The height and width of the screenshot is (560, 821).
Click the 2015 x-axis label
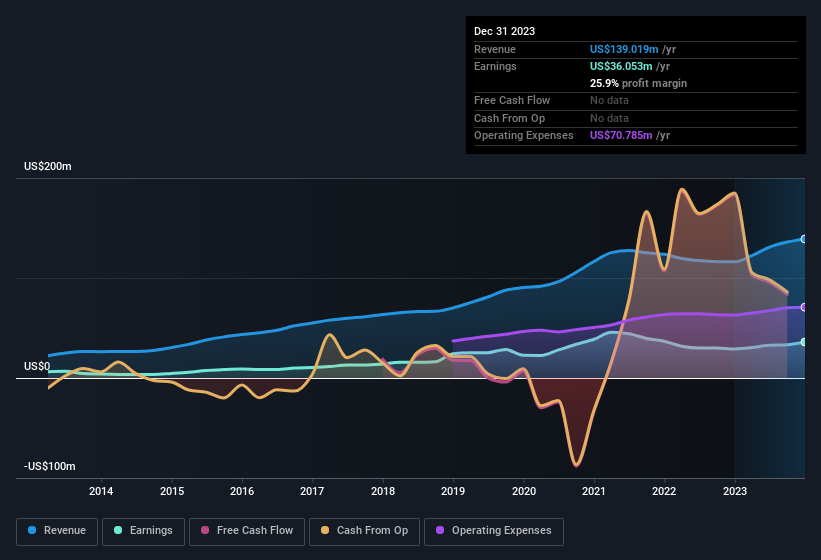[x=172, y=491]
